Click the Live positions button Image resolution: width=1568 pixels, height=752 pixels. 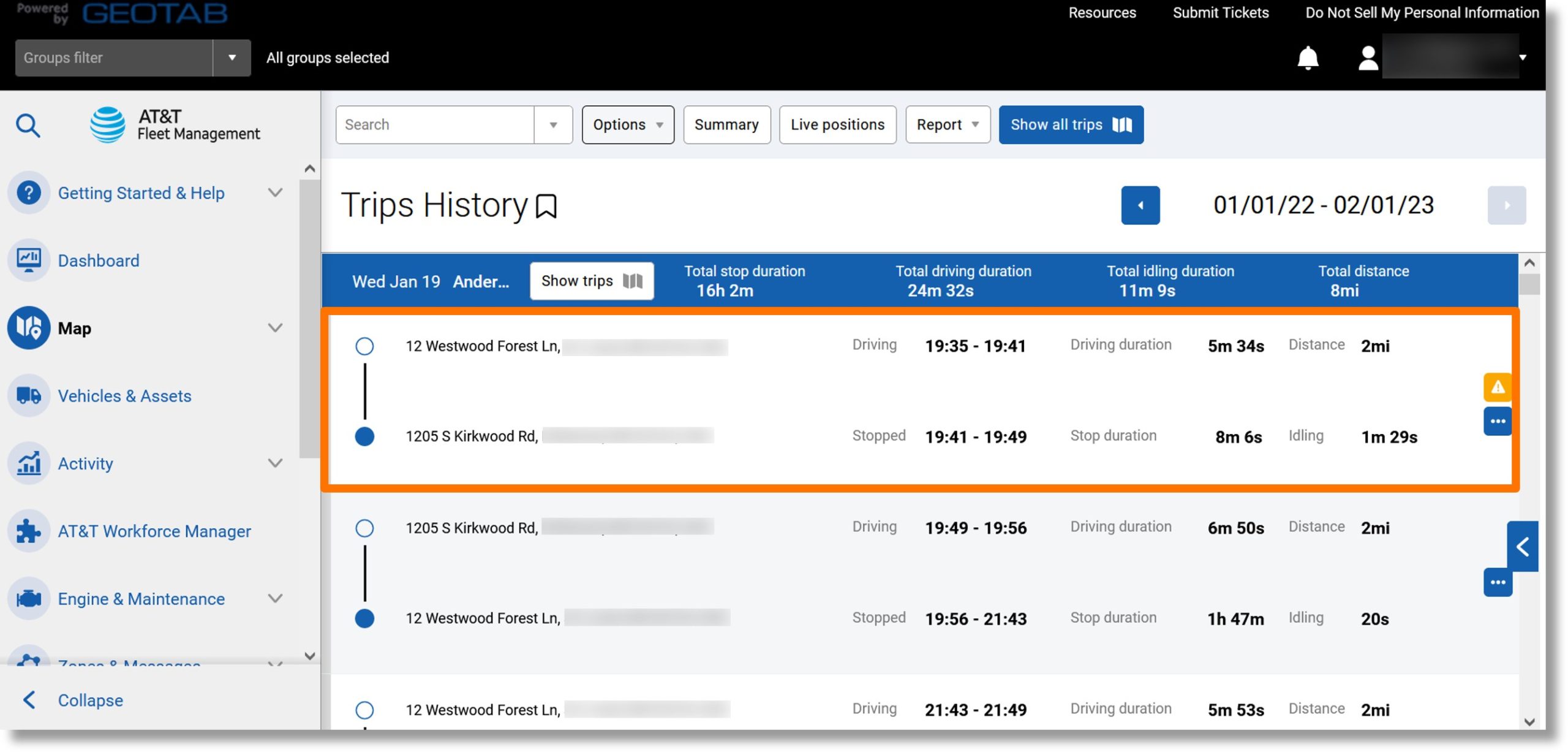[837, 125]
